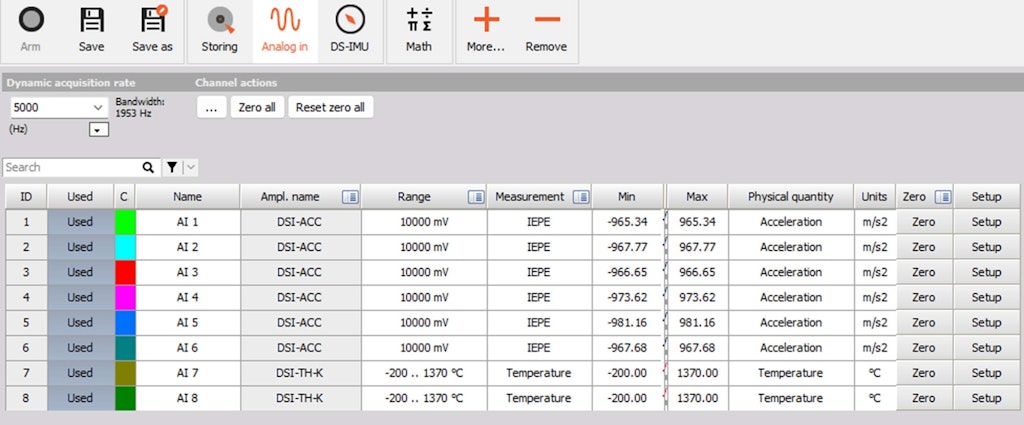Click the IEPE measurement cell for AI 2
Viewport: 1024px width, 425px height.
coord(539,247)
